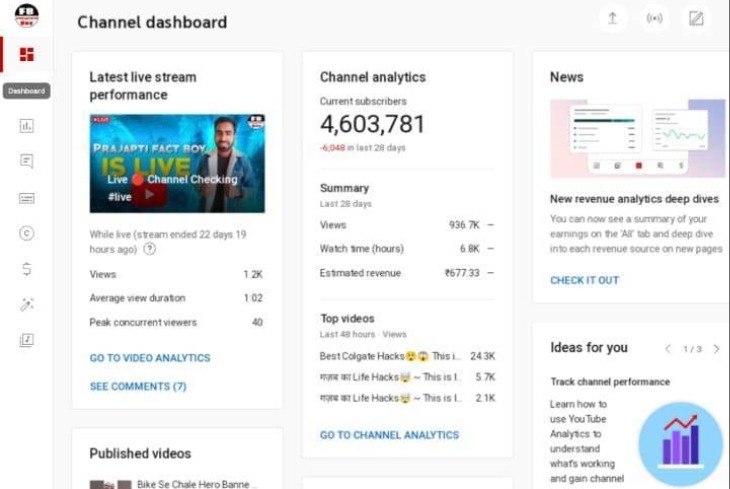Click the Views 936.7K summary row
The width and height of the screenshot is (730, 489).
tap(406, 225)
